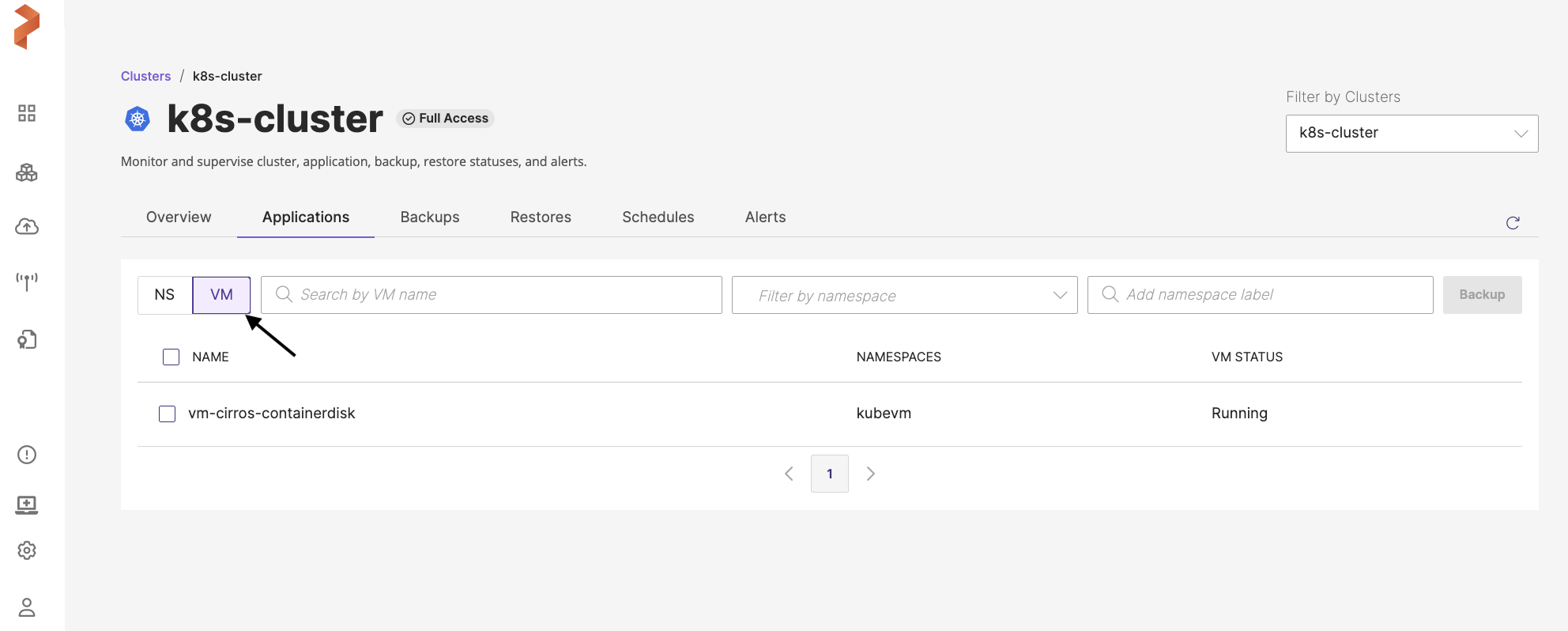The width and height of the screenshot is (1568, 631).
Task: Open the dashboard grid icon
Action: pyautogui.click(x=27, y=113)
